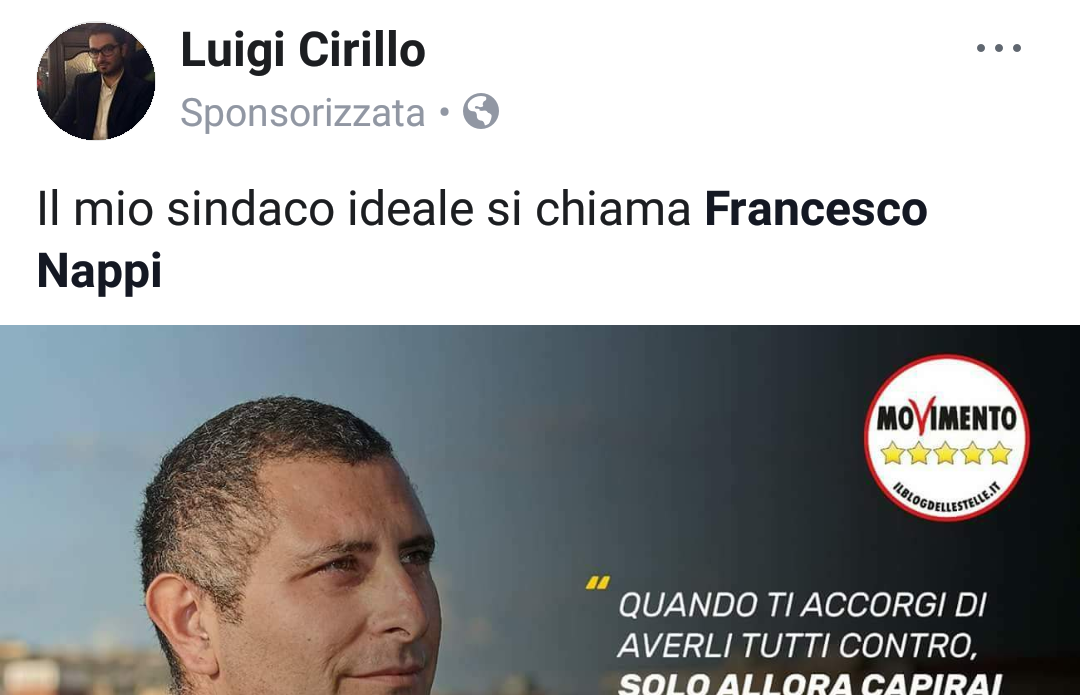Open the Francesco mention in bold
Viewport: 1080px width, 695px height.
(816, 209)
